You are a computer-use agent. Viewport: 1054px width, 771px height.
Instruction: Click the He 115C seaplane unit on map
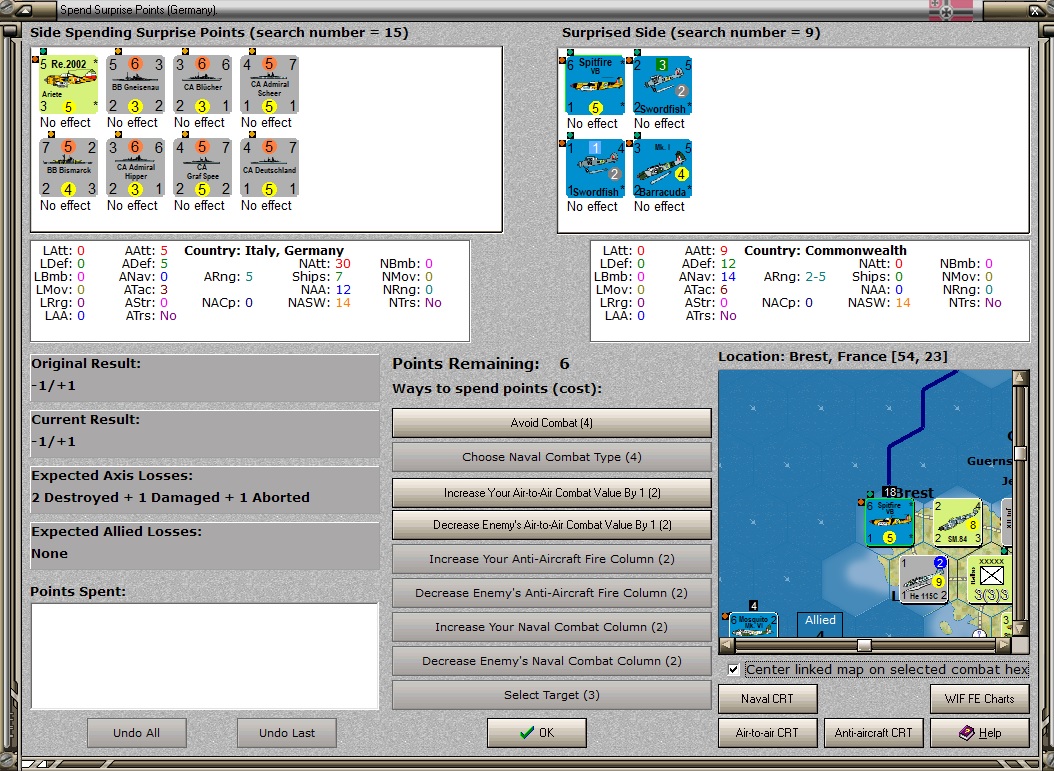(924, 579)
